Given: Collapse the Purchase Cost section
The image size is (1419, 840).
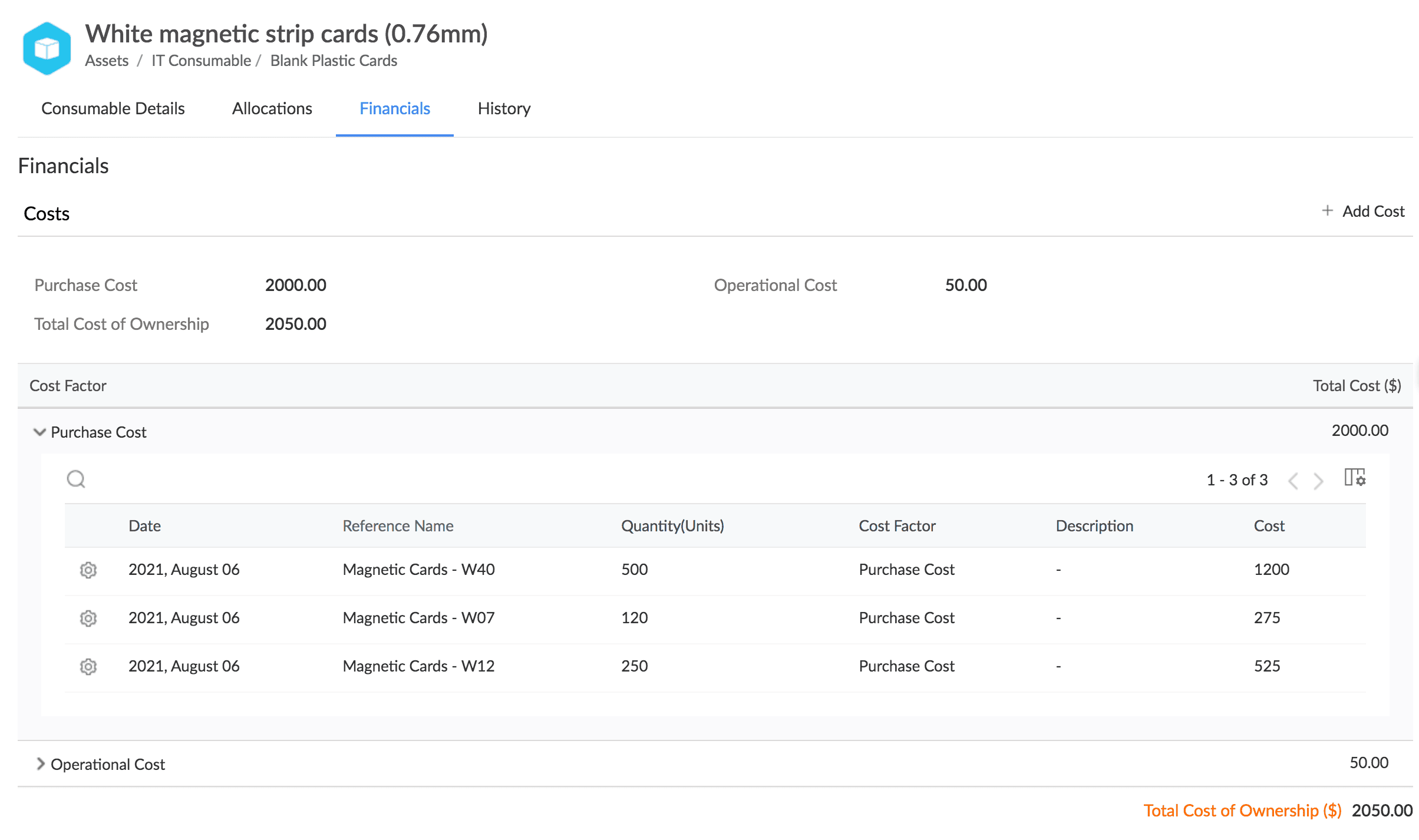Looking at the screenshot, I should [39, 432].
